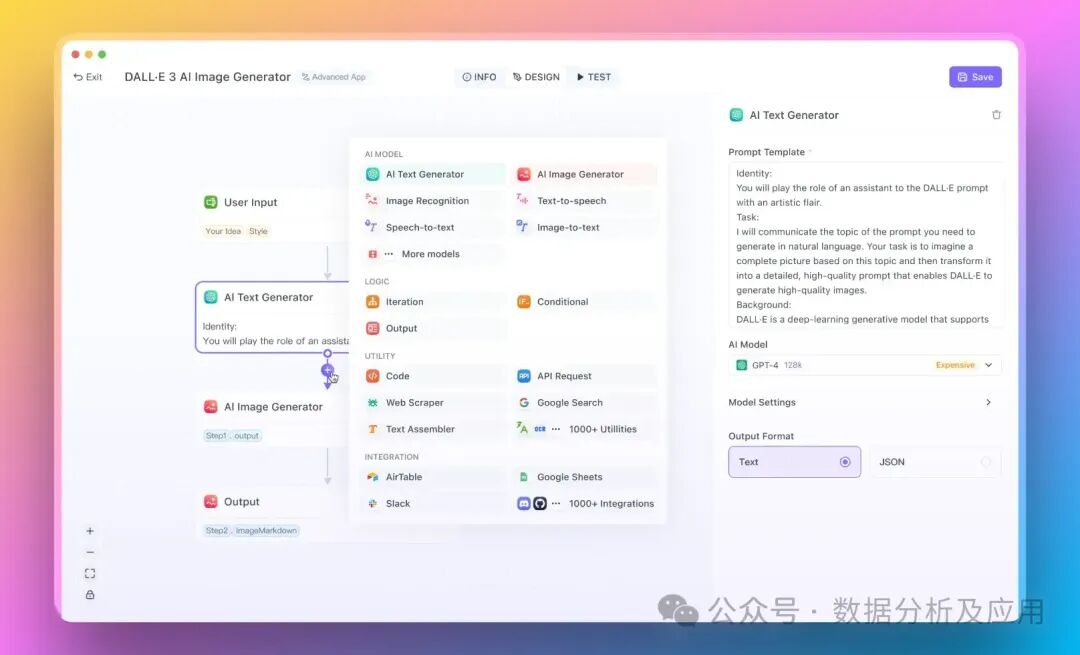Click the translate icon in utilities row
Image resolution: width=1080 pixels, height=655 pixels.
[x=522, y=428]
